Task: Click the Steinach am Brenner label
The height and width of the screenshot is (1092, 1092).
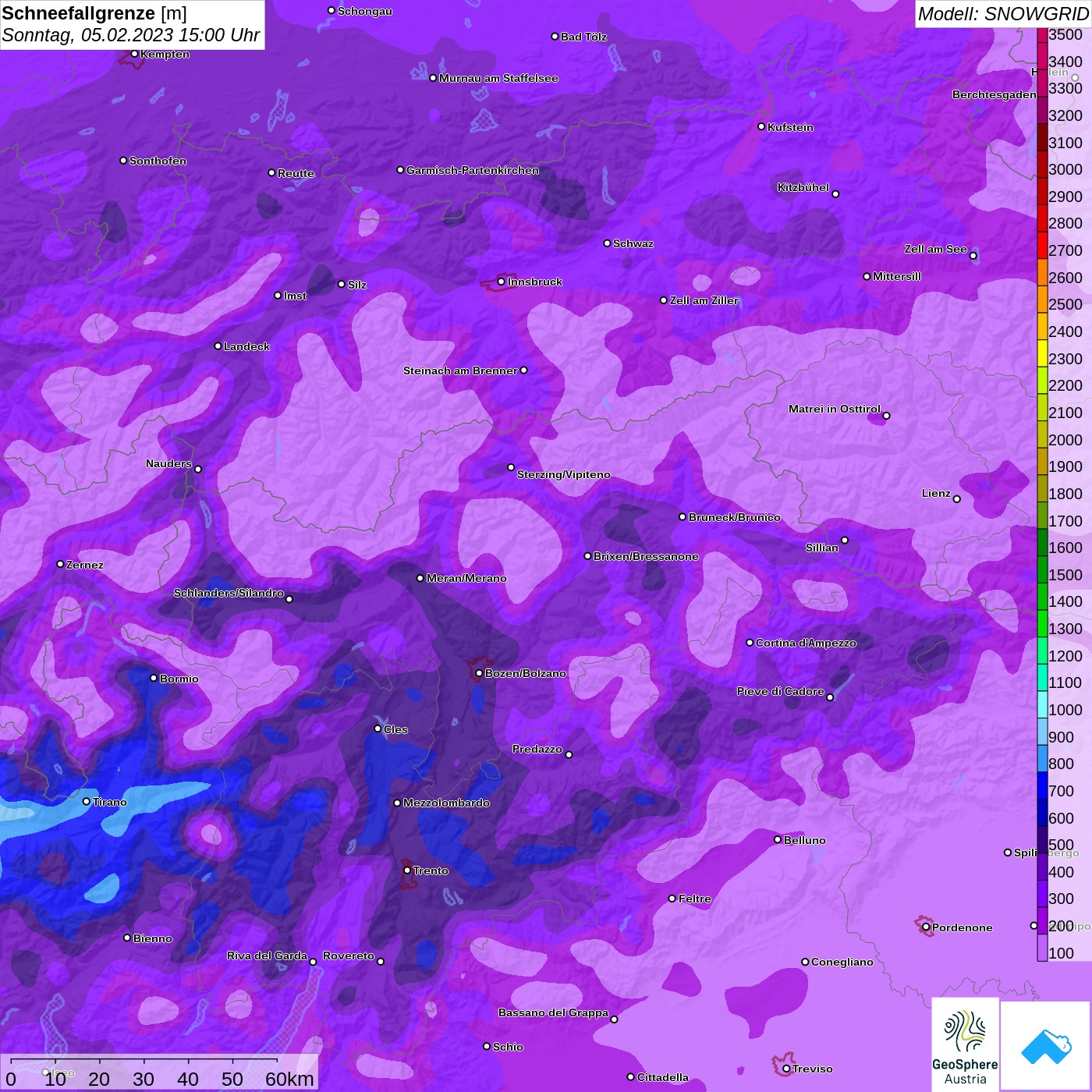Action: (460, 370)
